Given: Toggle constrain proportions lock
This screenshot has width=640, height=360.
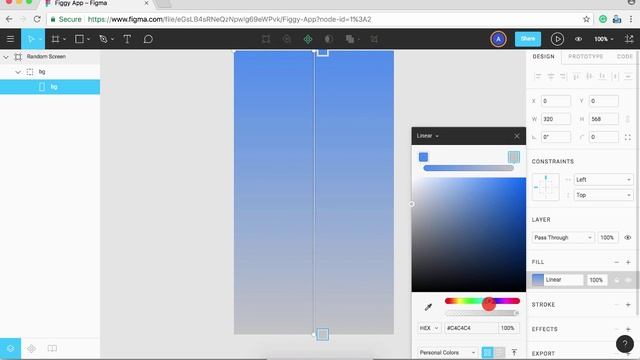Looking at the screenshot, I should coord(628,119).
